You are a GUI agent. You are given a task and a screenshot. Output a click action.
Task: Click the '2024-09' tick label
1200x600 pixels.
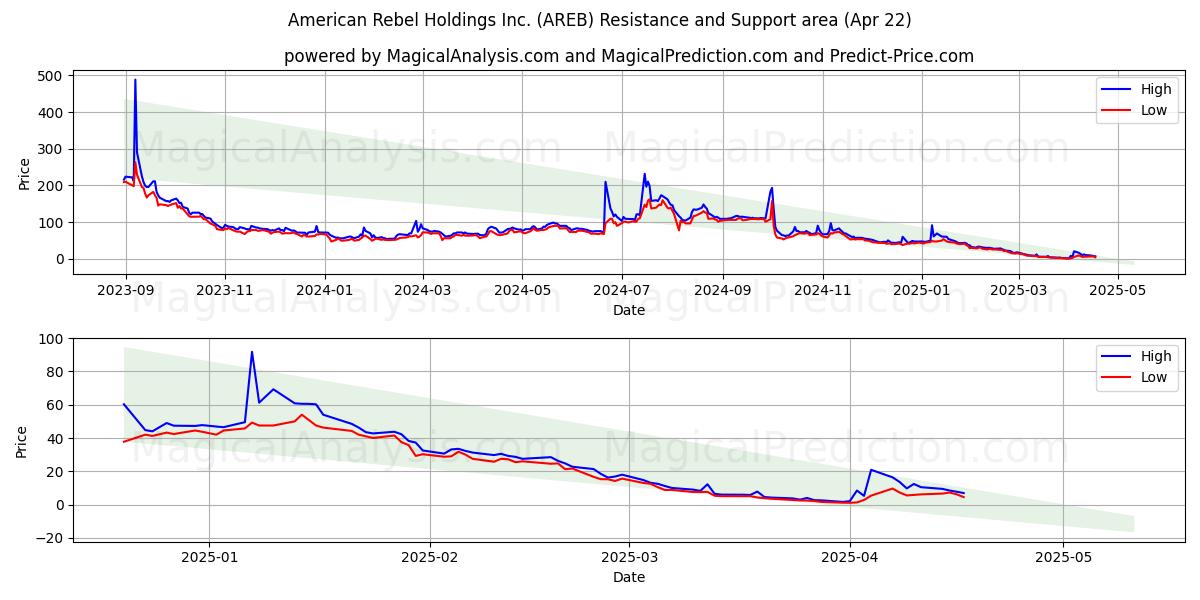[x=722, y=291]
